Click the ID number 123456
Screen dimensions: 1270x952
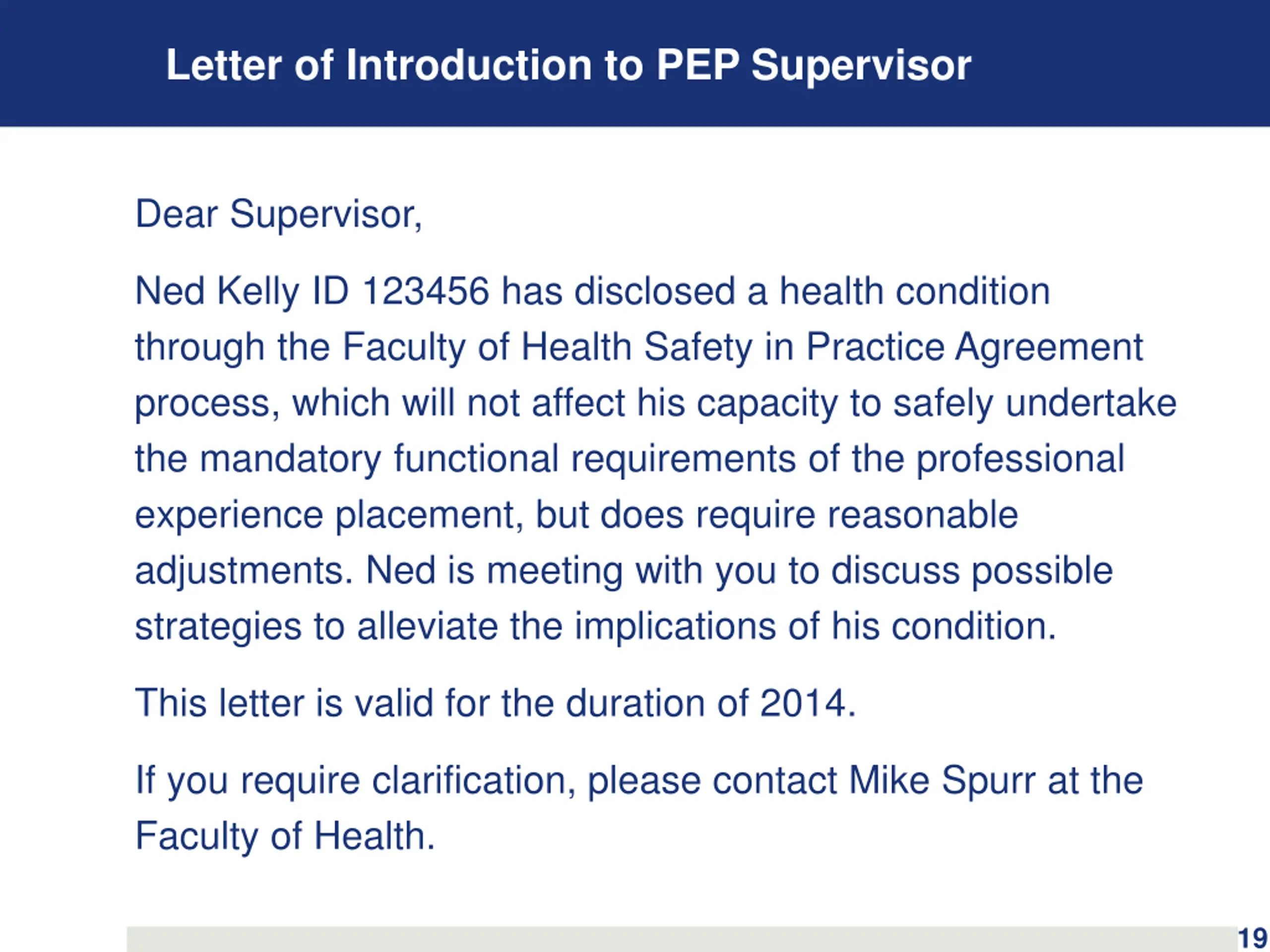click(426, 291)
